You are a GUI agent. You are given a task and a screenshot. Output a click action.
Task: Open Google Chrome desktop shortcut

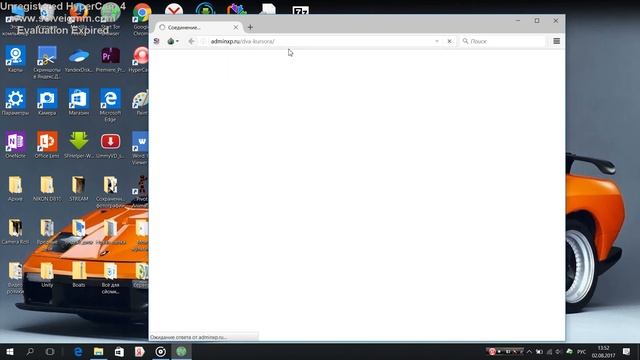pyautogui.click(x=142, y=20)
